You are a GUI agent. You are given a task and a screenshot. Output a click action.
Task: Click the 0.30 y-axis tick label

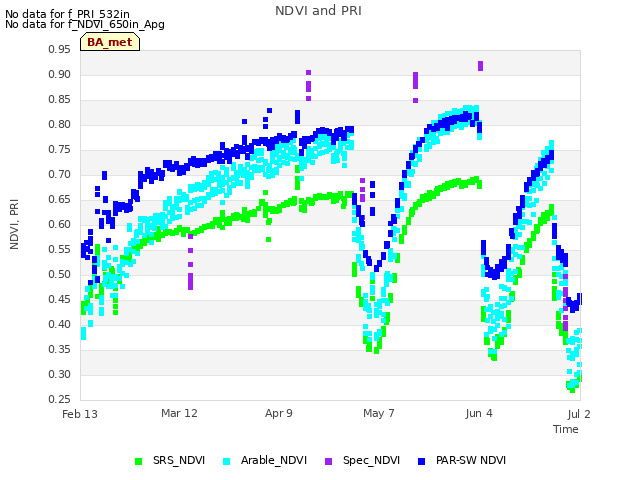[x=60, y=374]
